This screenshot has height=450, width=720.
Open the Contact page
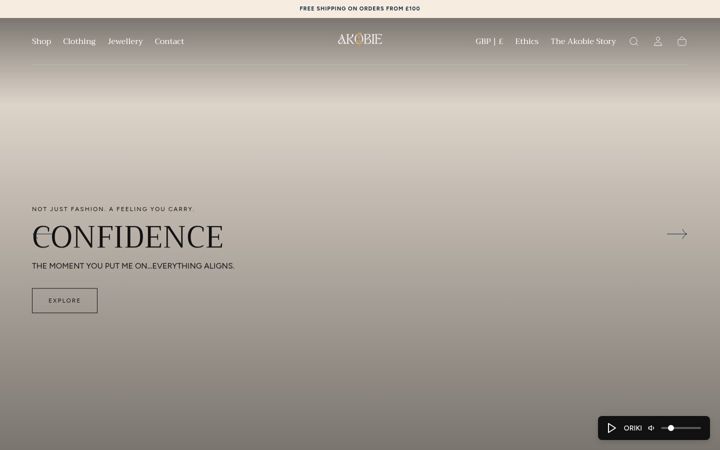(169, 41)
